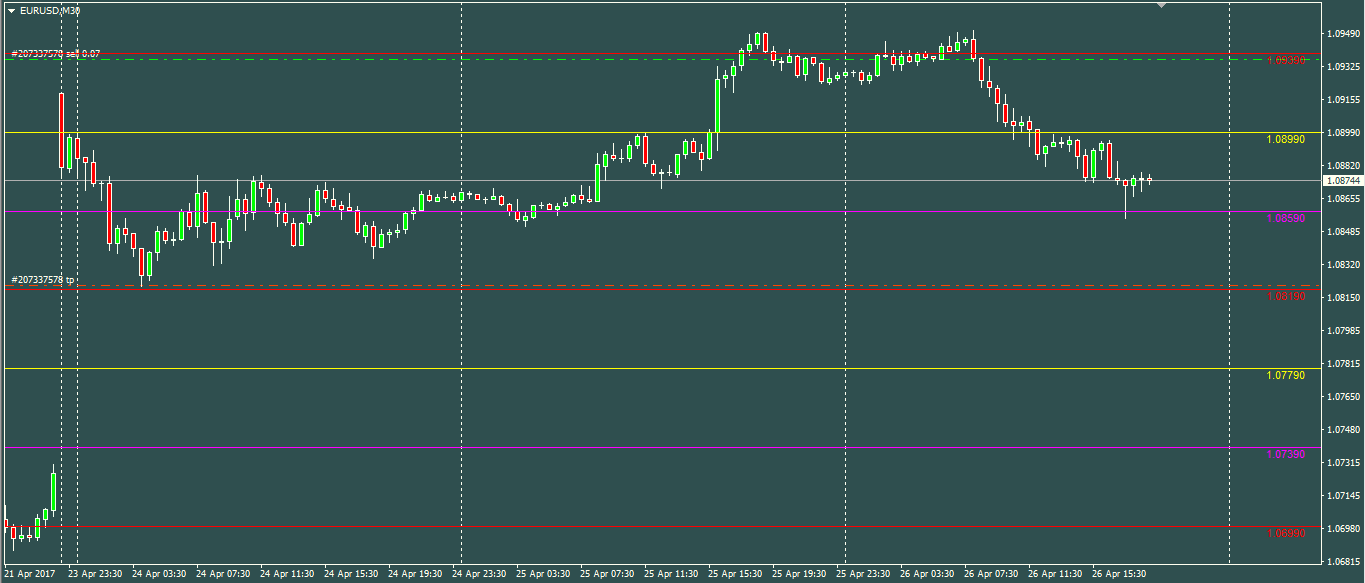Click the 26 Apr 15:30 time label
1365x583 pixels.
coord(1119,575)
